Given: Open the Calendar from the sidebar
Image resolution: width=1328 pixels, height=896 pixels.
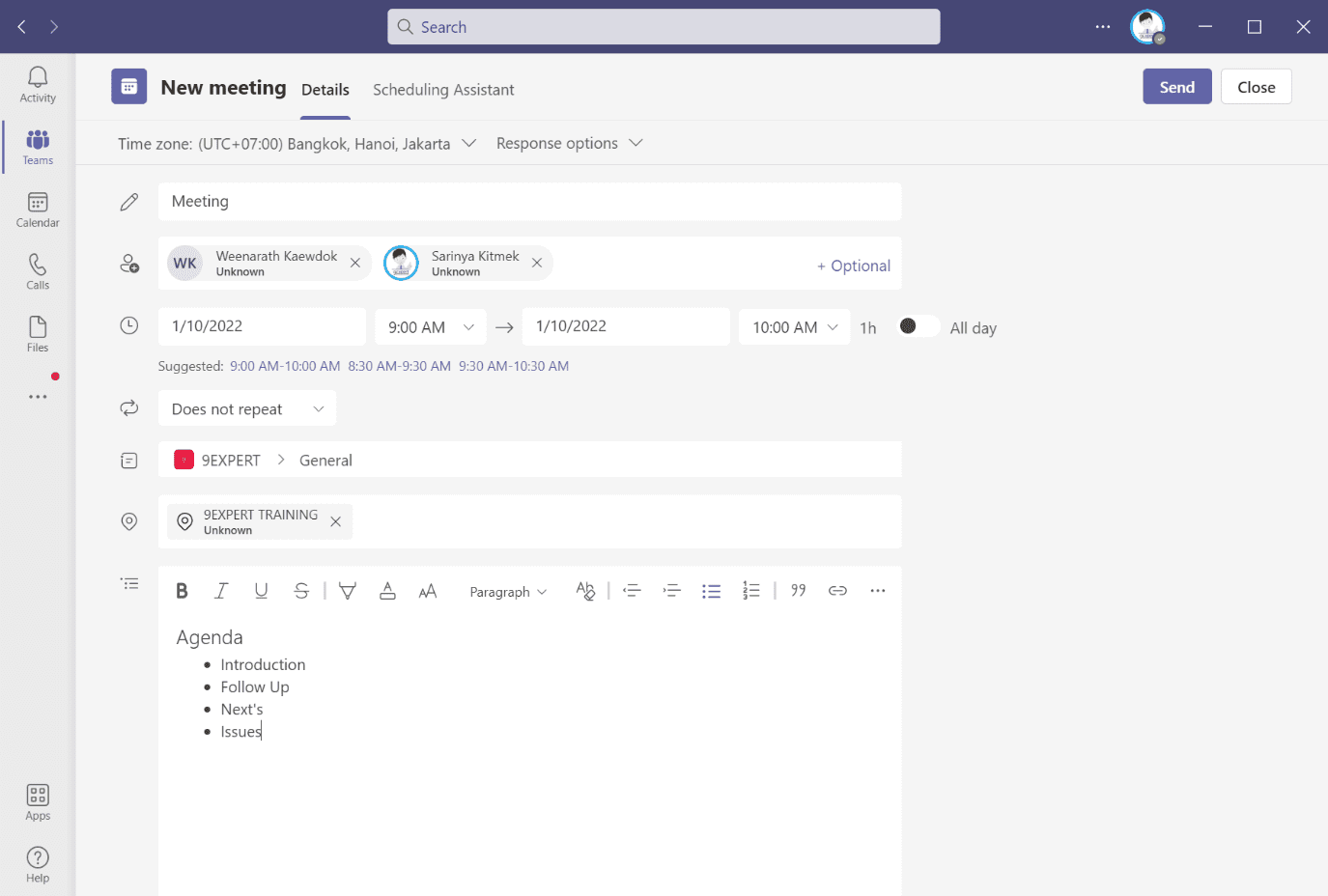Looking at the screenshot, I should pyautogui.click(x=37, y=208).
